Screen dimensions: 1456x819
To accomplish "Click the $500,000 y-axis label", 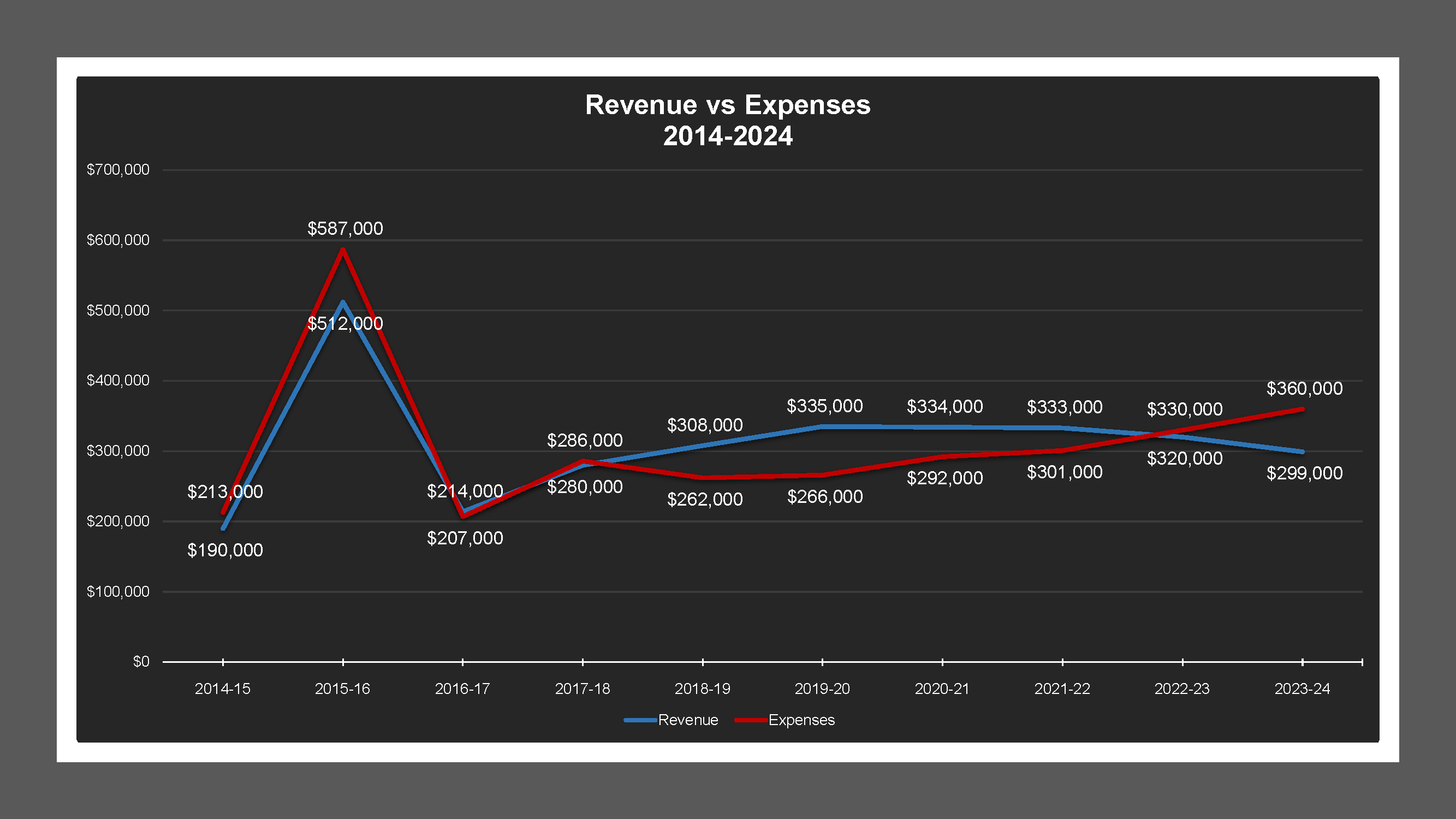I will [x=118, y=310].
